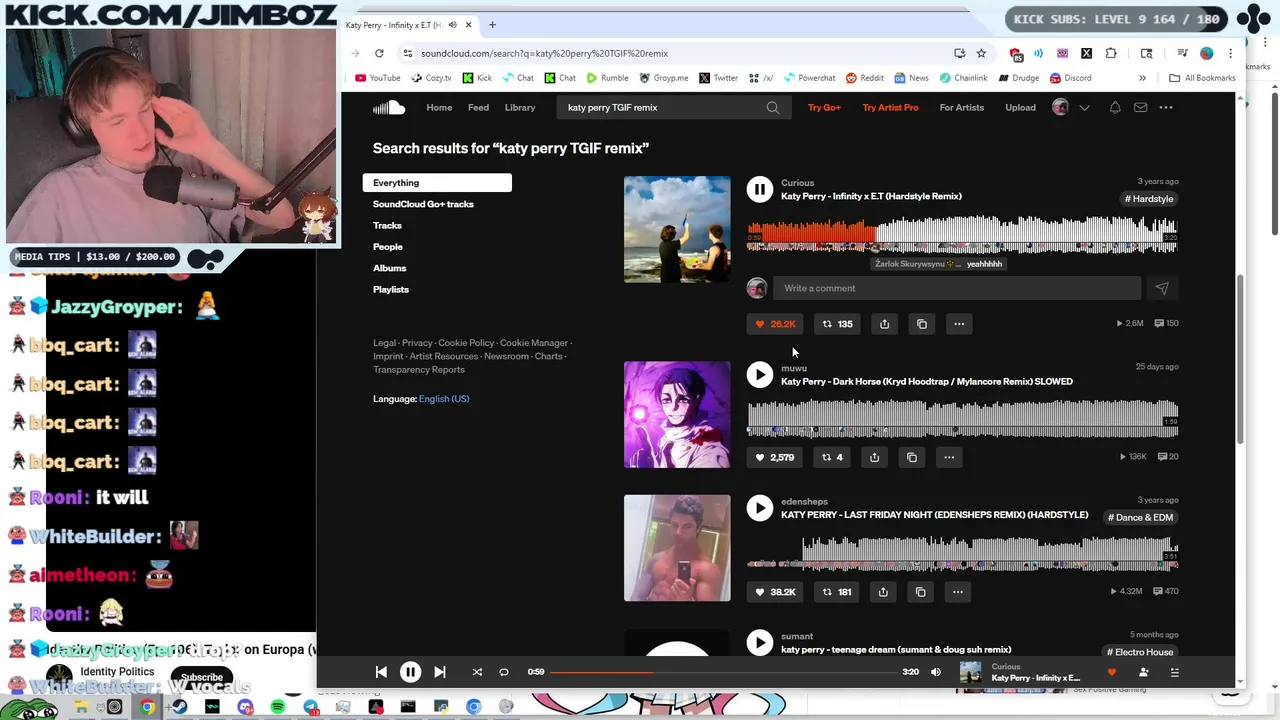
Task: Submit search with magnifier icon
Action: (x=773, y=107)
